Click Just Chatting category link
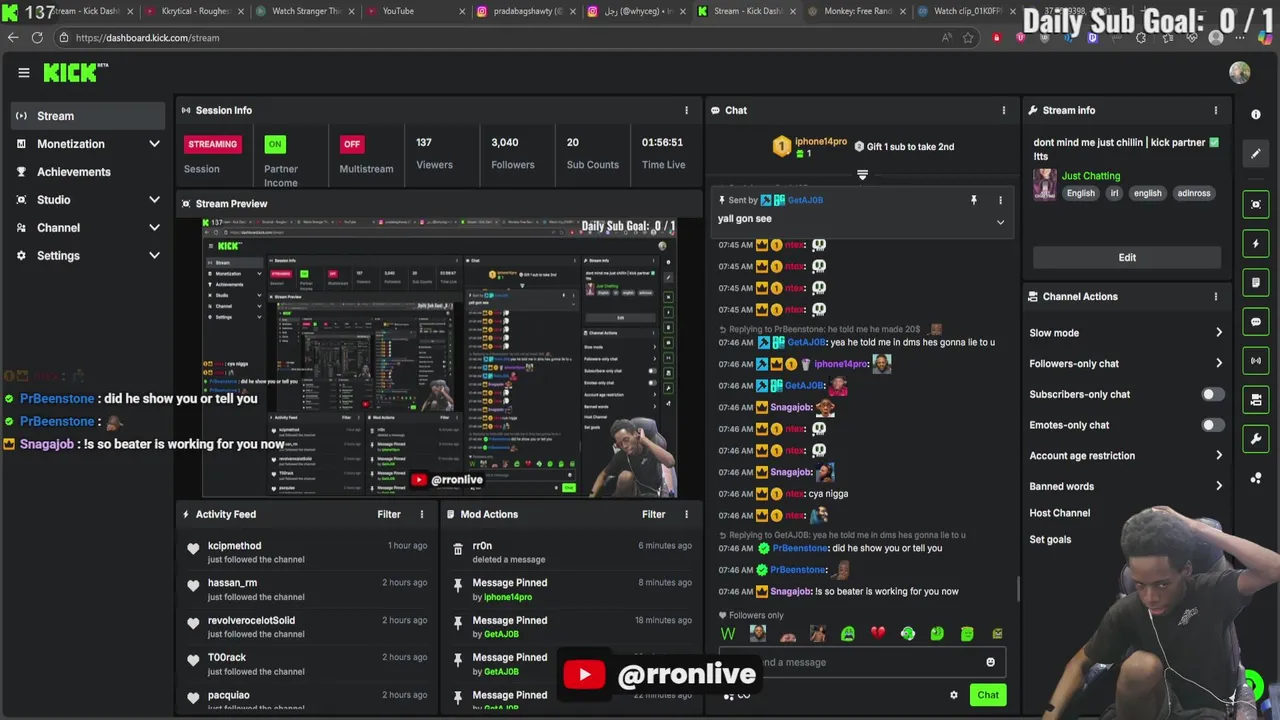Image resolution: width=1280 pixels, height=720 pixels. click(1091, 176)
